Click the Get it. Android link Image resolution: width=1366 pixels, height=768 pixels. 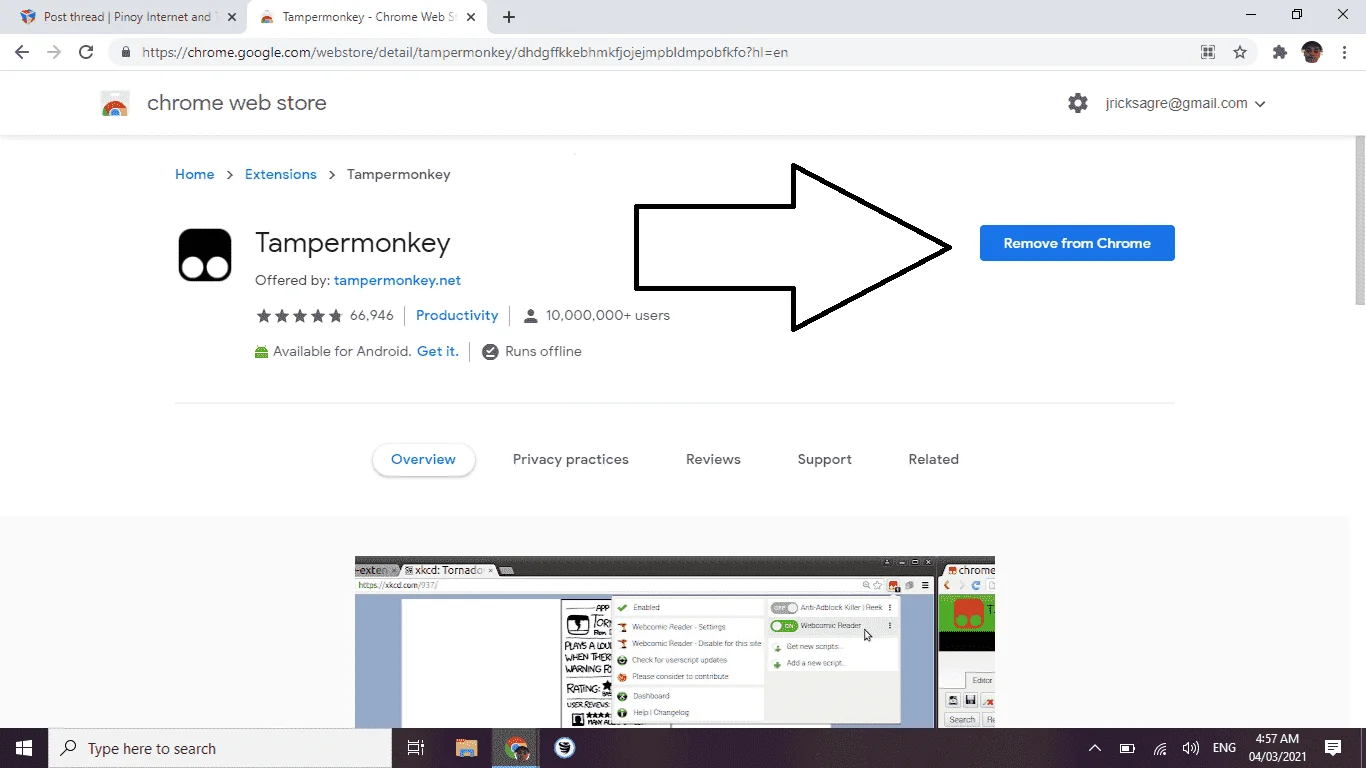point(438,351)
